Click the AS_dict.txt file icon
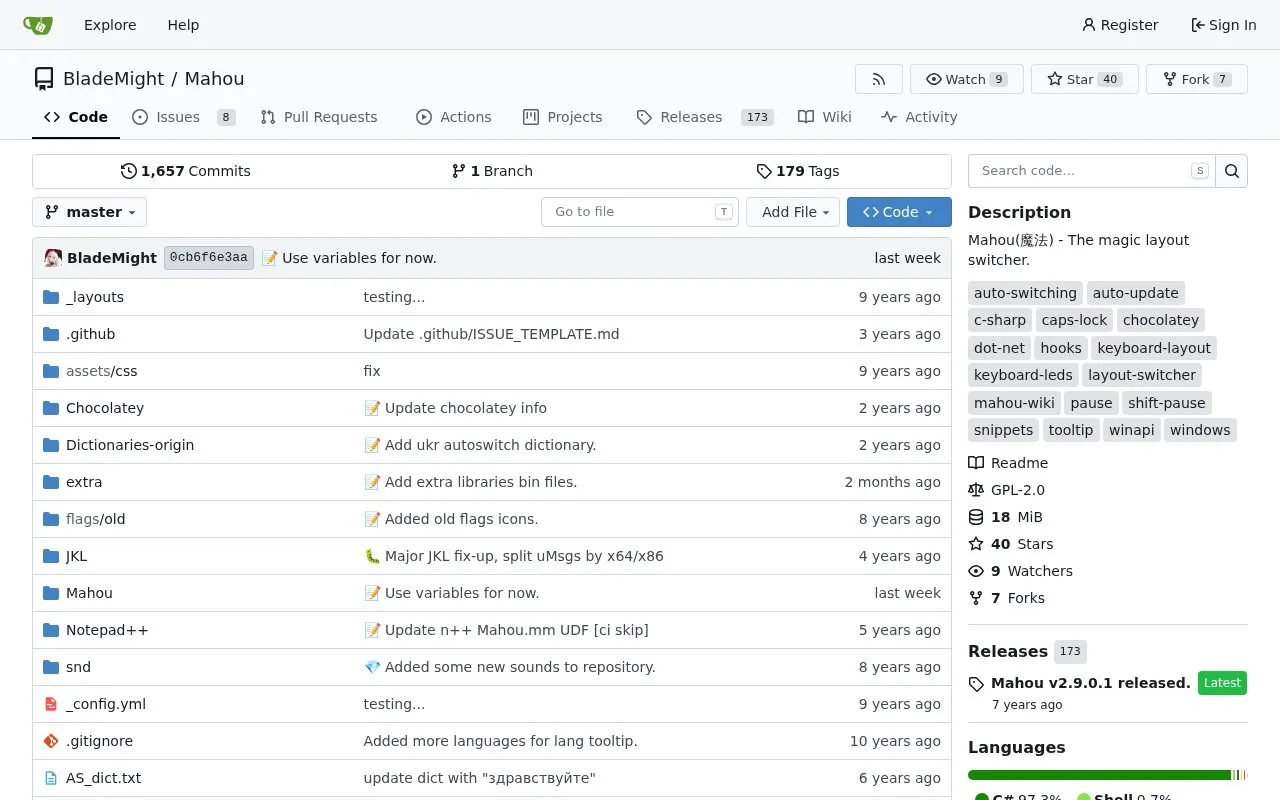Screen dimensions: 1280x800 [51, 778]
